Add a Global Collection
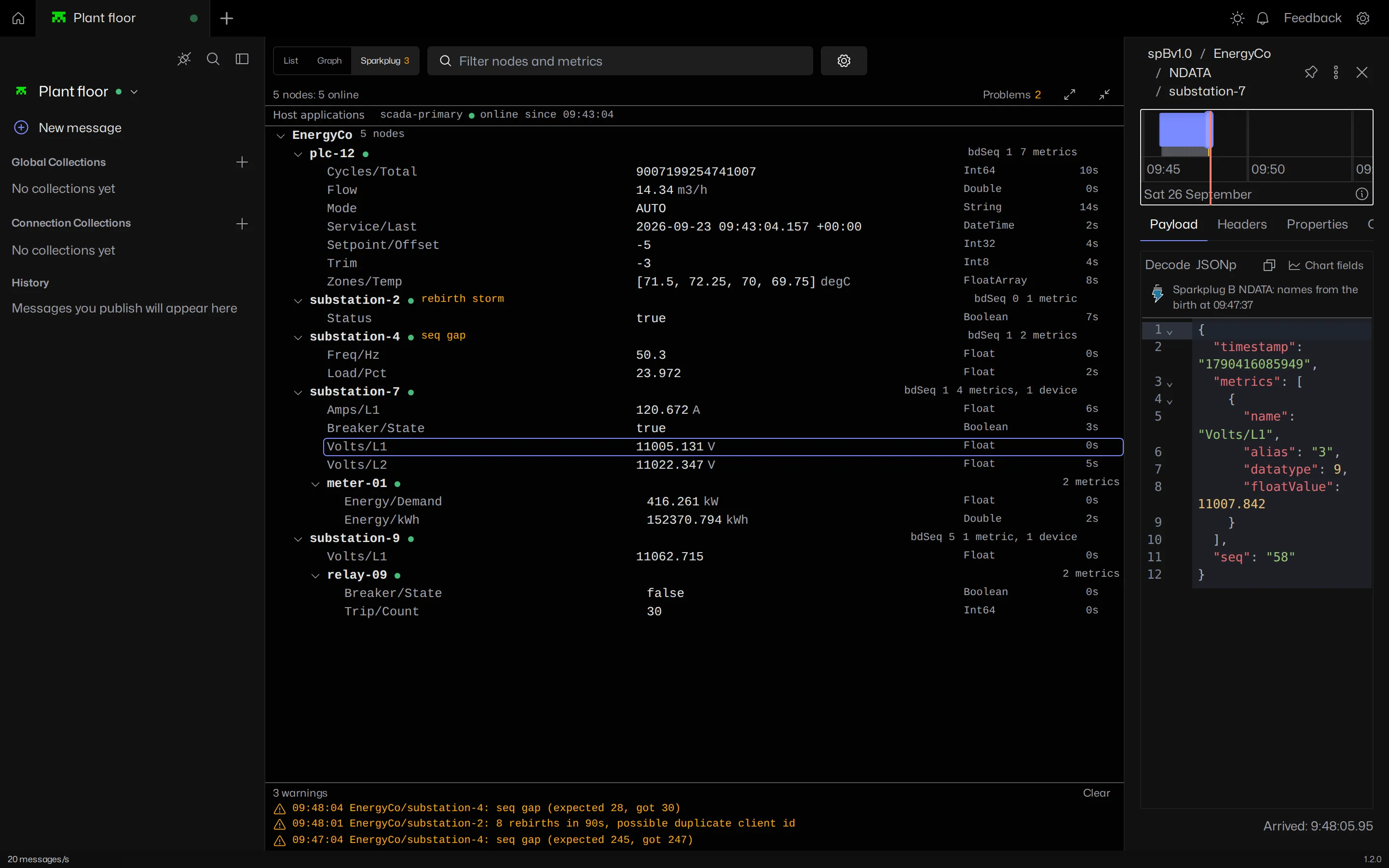Image resolution: width=1389 pixels, height=868 pixels. (x=242, y=163)
